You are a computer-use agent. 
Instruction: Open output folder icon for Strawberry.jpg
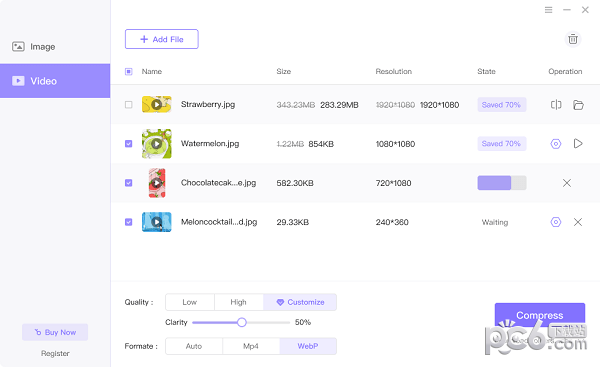pyautogui.click(x=578, y=104)
